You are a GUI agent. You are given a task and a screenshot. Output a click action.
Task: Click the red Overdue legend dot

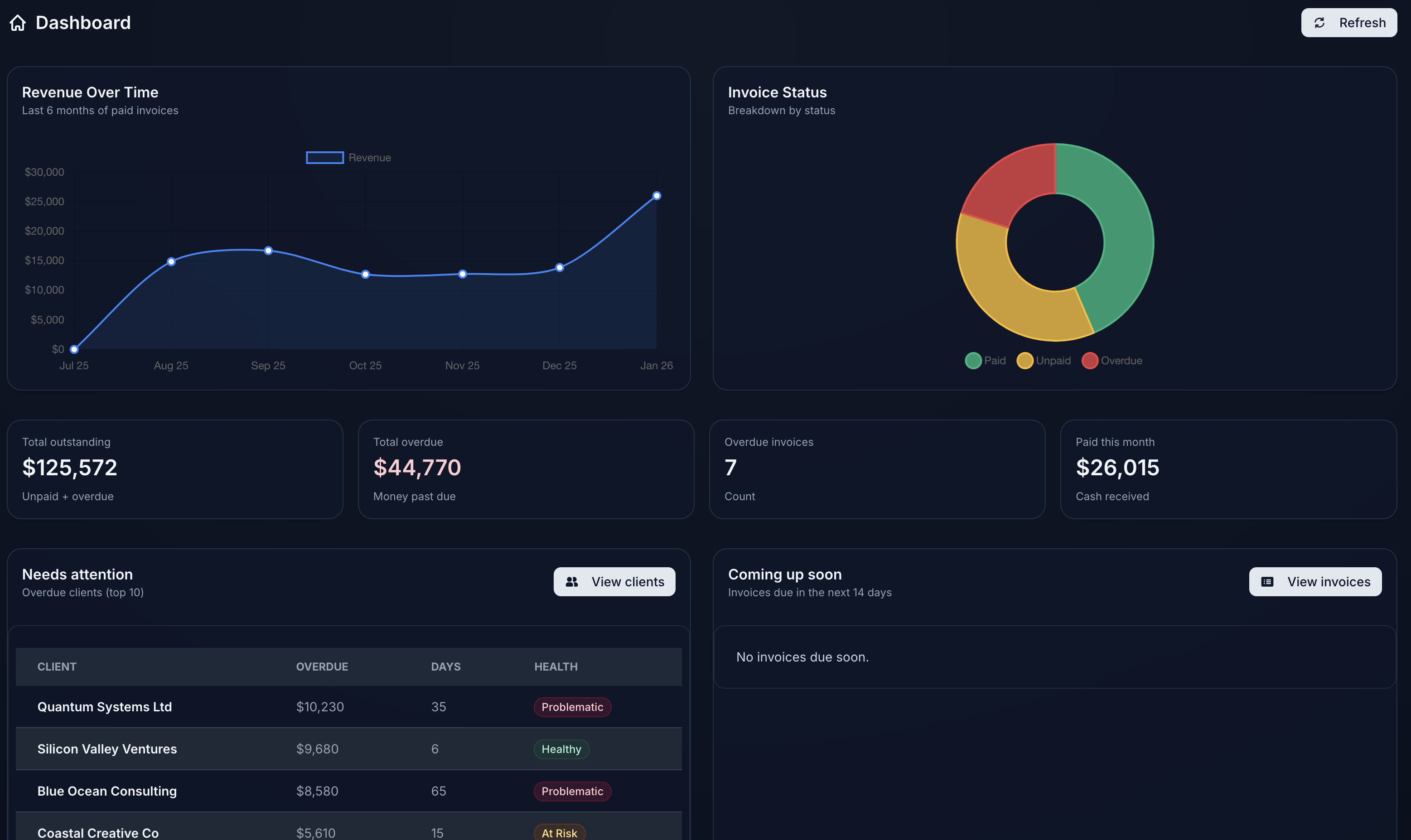[x=1090, y=361]
